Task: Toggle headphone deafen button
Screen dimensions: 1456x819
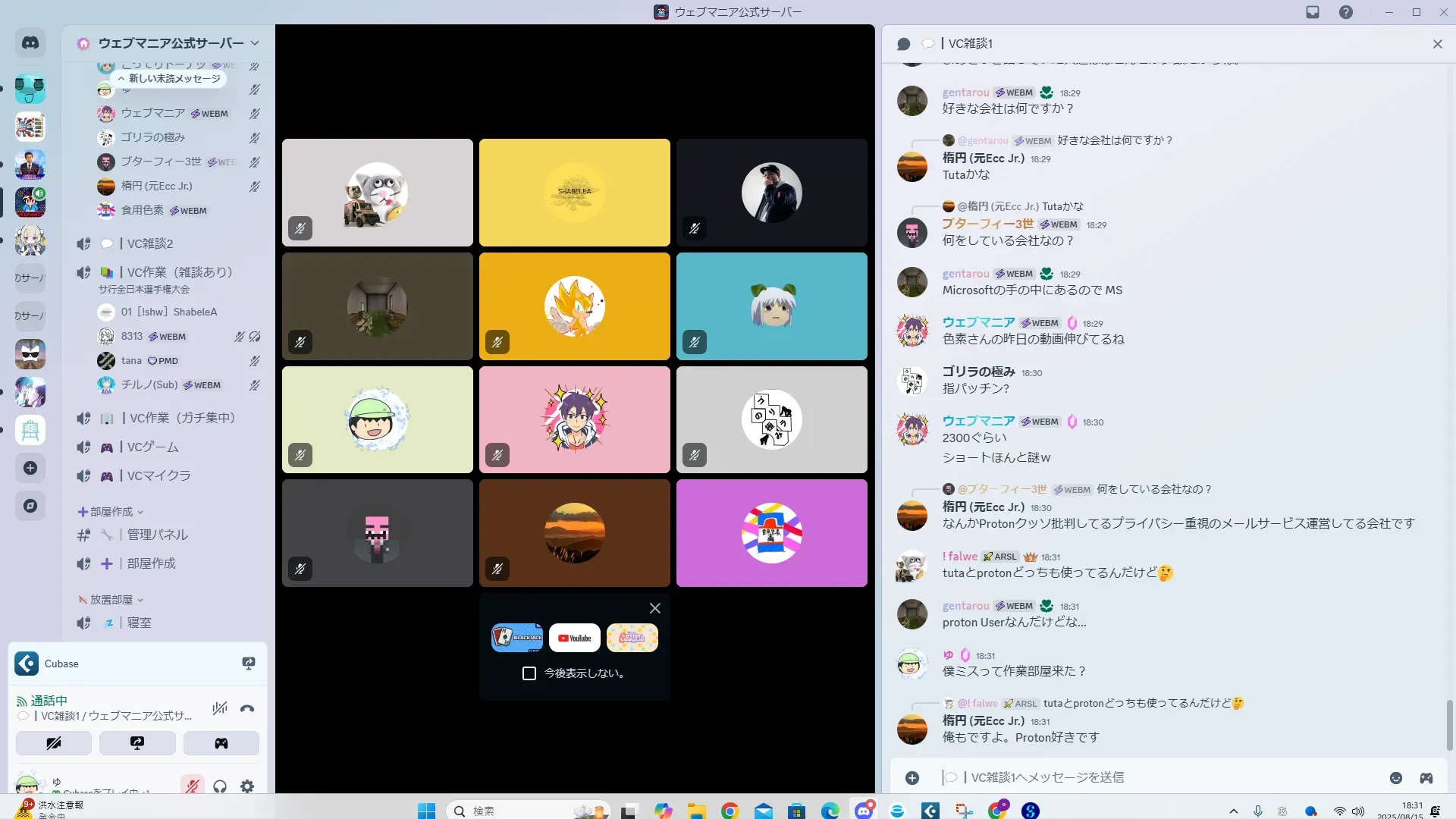Action: (220, 786)
